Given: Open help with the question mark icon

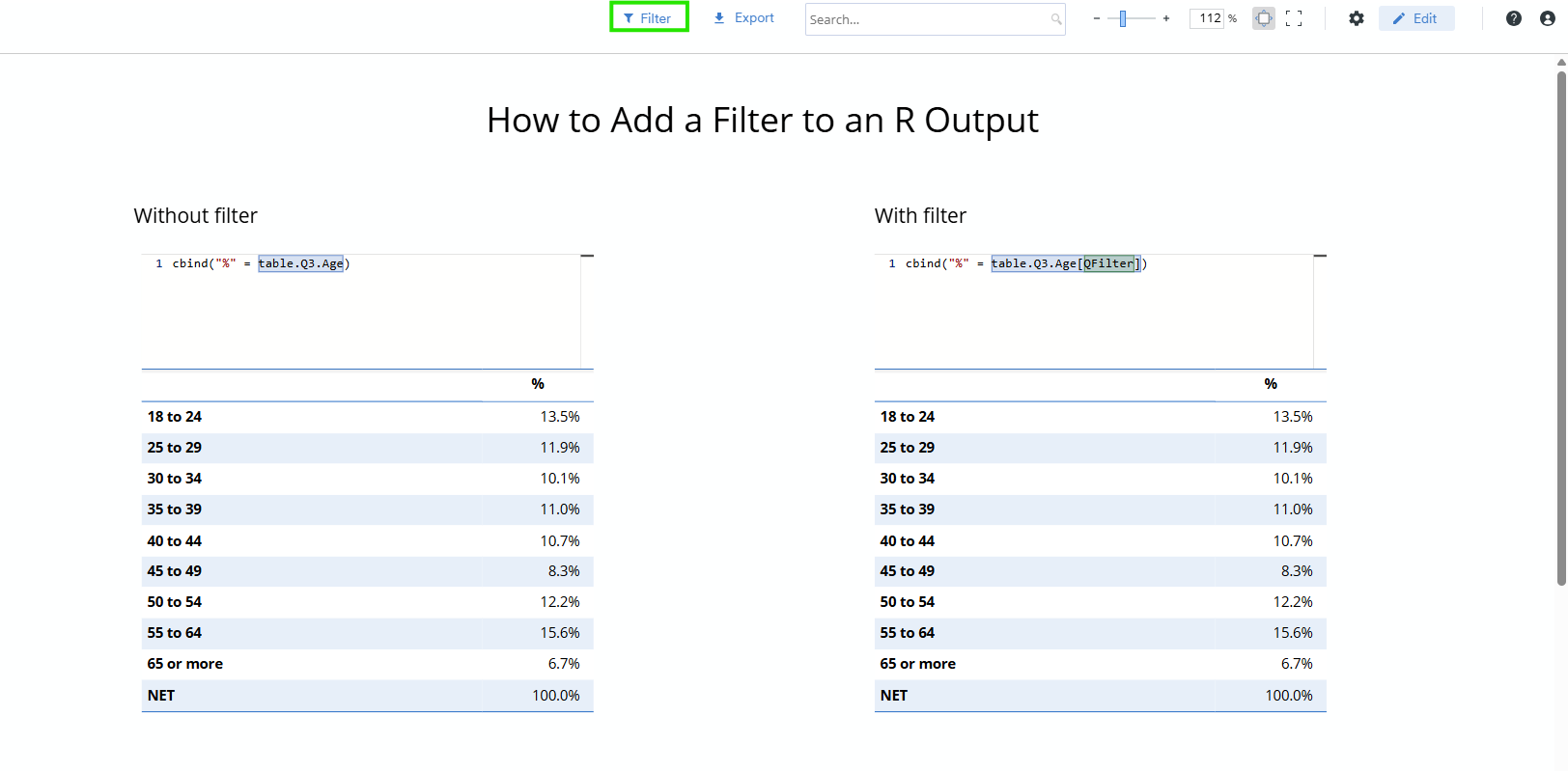Looking at the screenshot, I should [x=1514, y=18].
